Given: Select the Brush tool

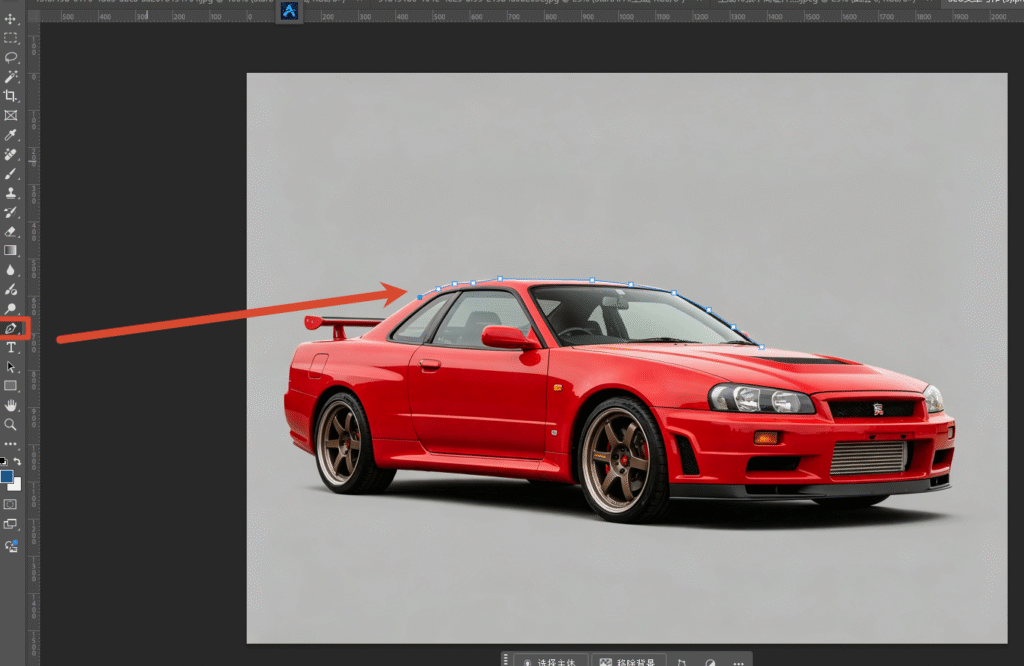Looking at the screenshot, I should (x=10, y=174).
